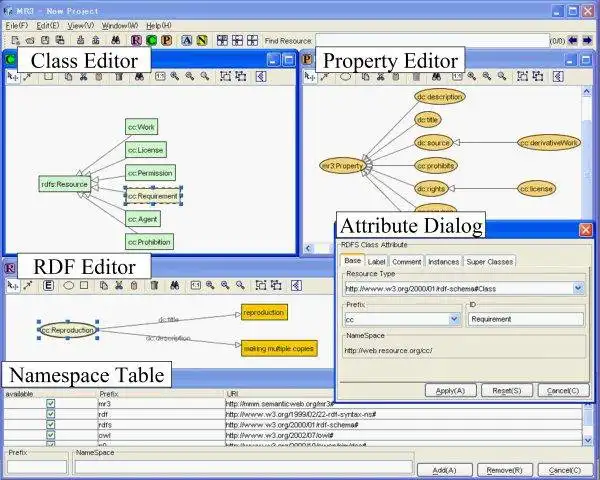
Task: Switch to the Super Classes tab
Action: click(489, 262)
